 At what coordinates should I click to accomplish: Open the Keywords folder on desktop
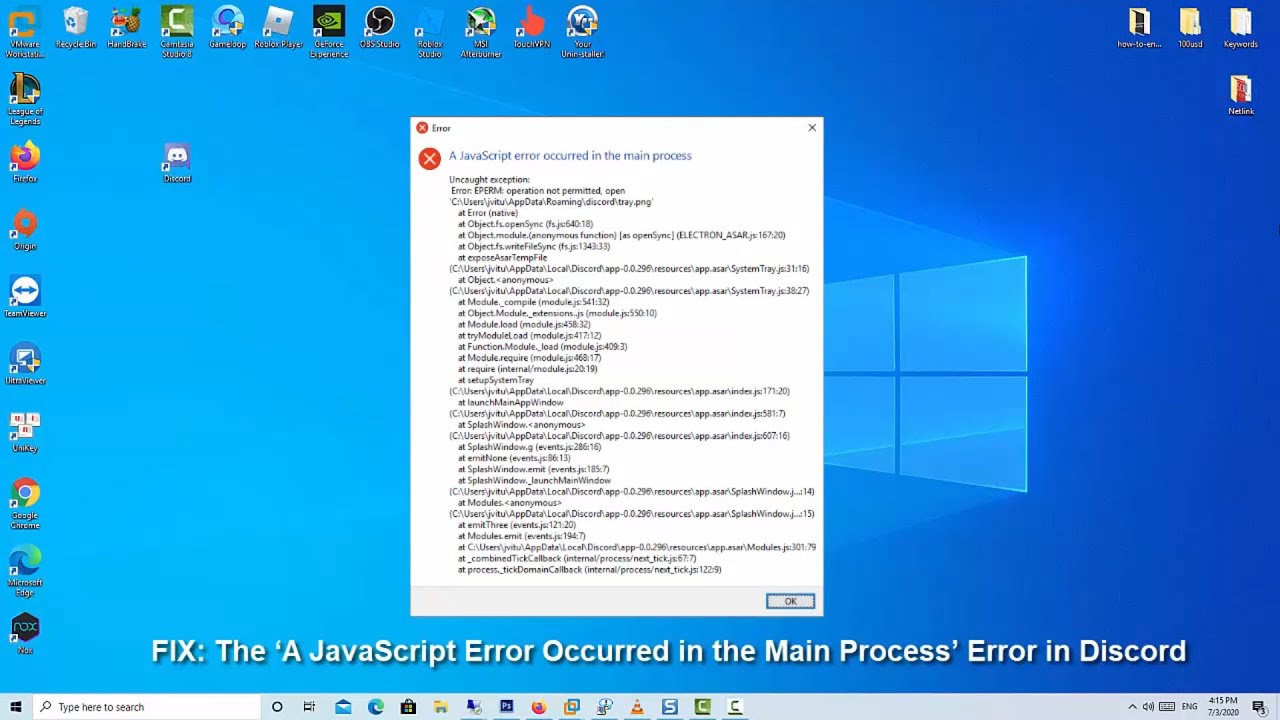coord(1241,28)
